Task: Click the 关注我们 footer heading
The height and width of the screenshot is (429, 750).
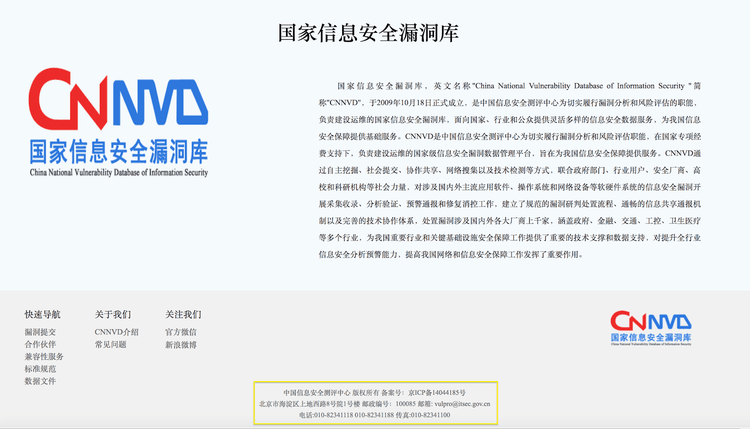Action: pos(183,314)
